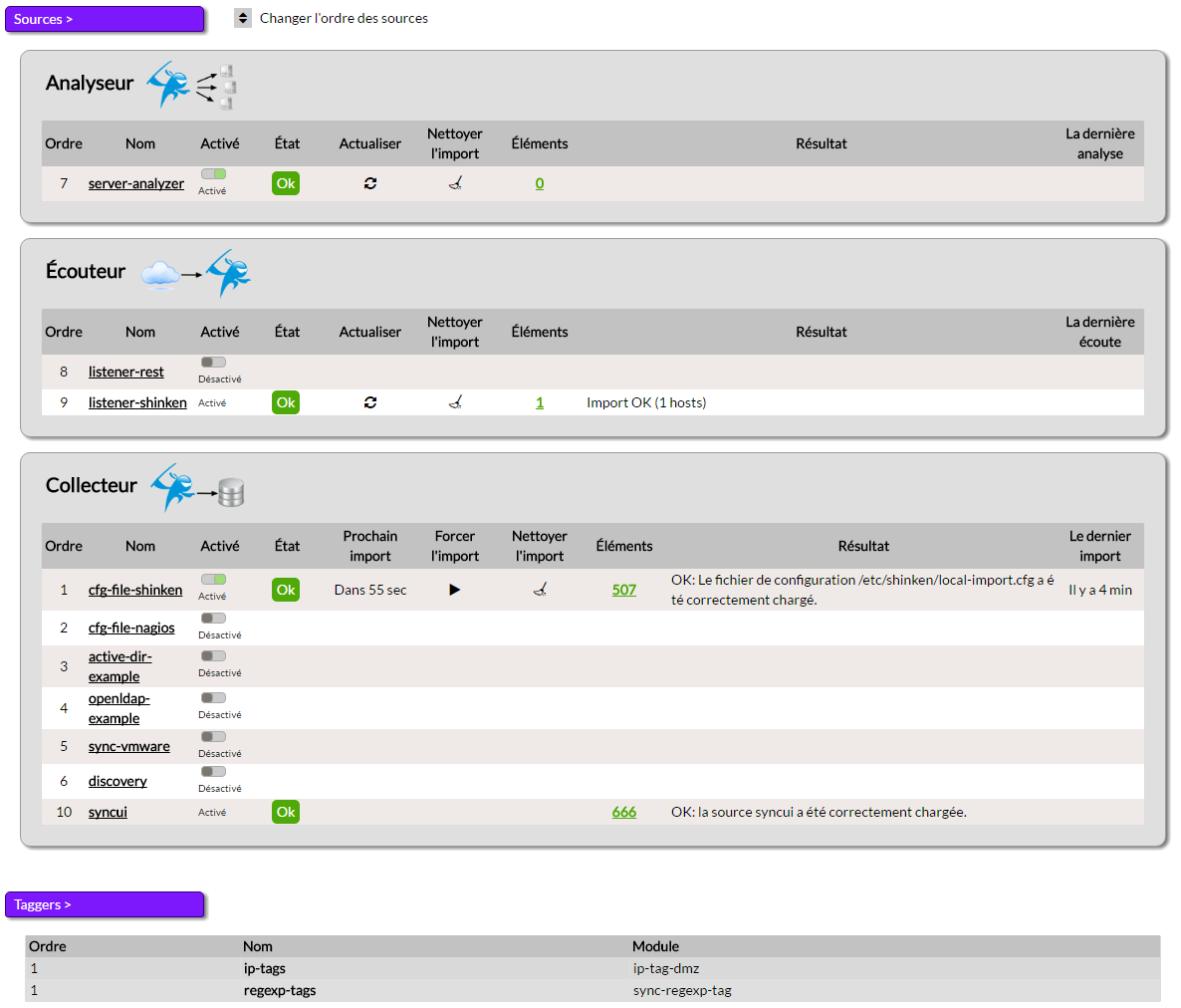Viewport: 1181px width, 1008px height.
Task: Refresh the listener-shinken source
Action: click(370, 402)
